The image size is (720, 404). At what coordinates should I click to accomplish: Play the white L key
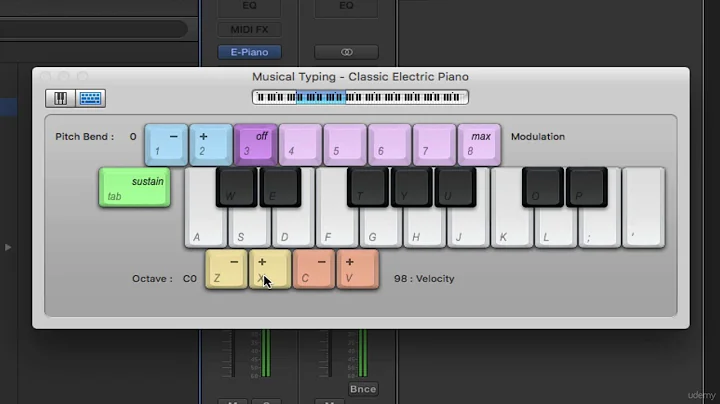(x=555, y=228)
